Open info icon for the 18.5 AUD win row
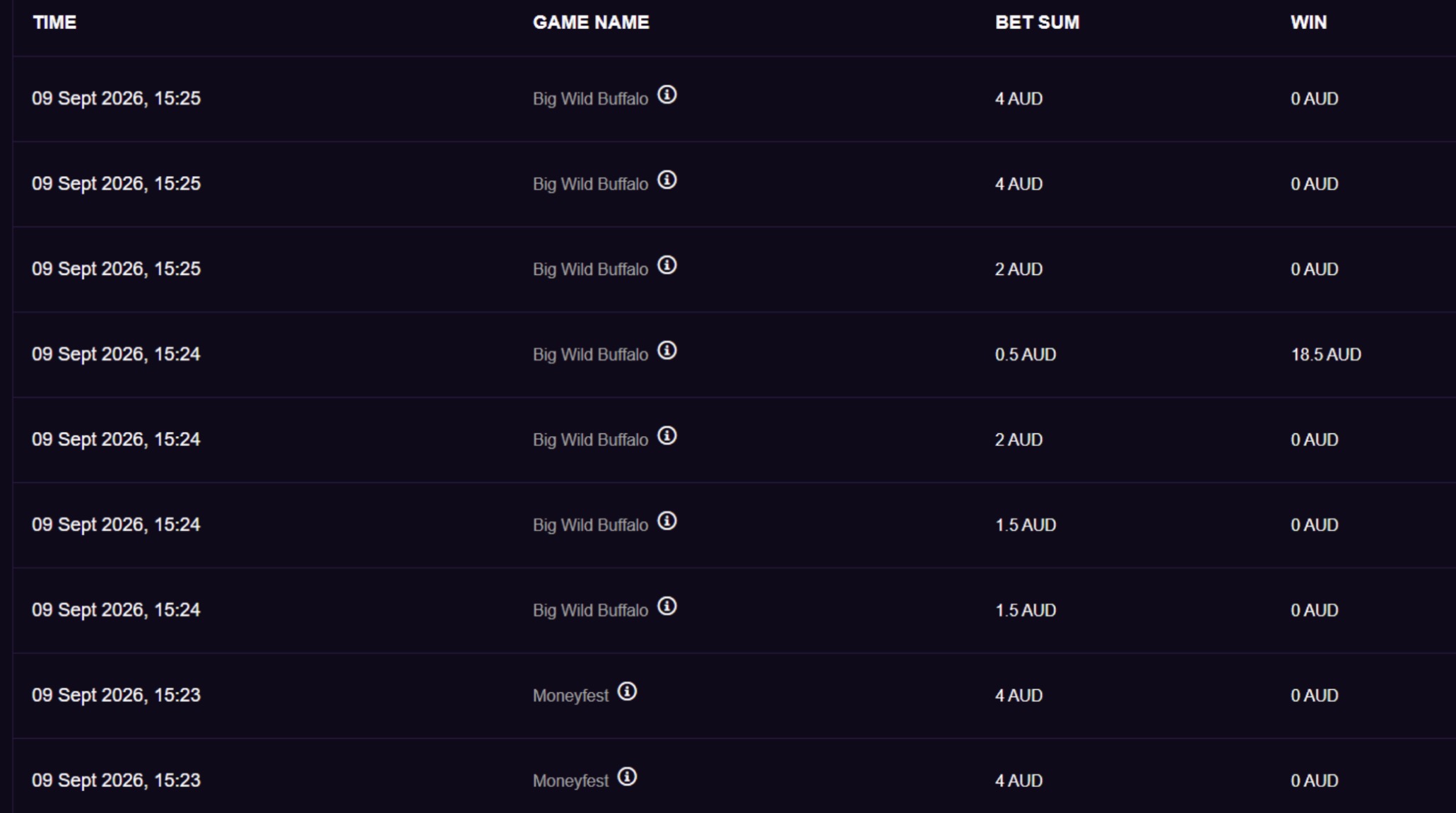 tap(667, 351)
